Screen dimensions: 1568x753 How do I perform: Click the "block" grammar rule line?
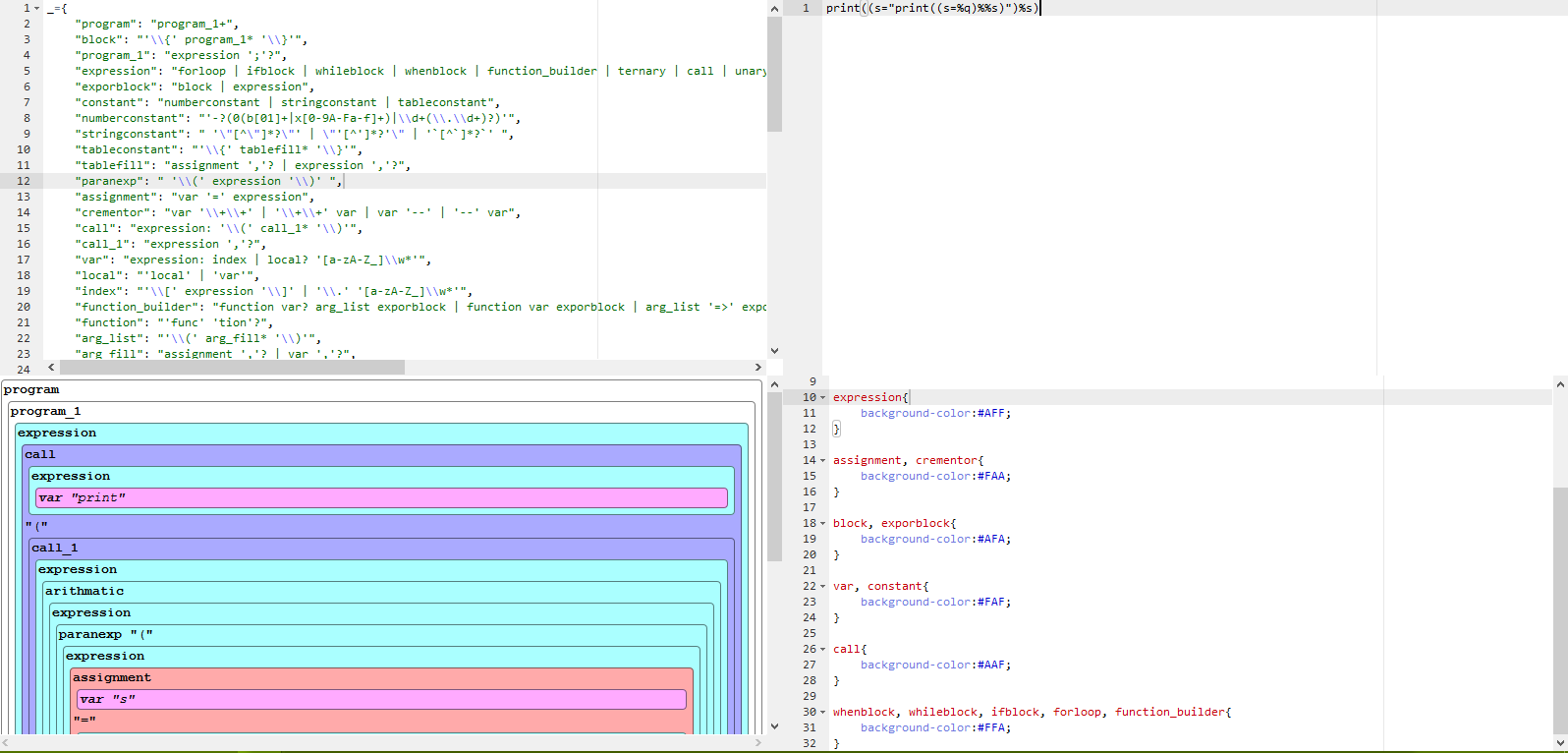[x=192, y=39]
